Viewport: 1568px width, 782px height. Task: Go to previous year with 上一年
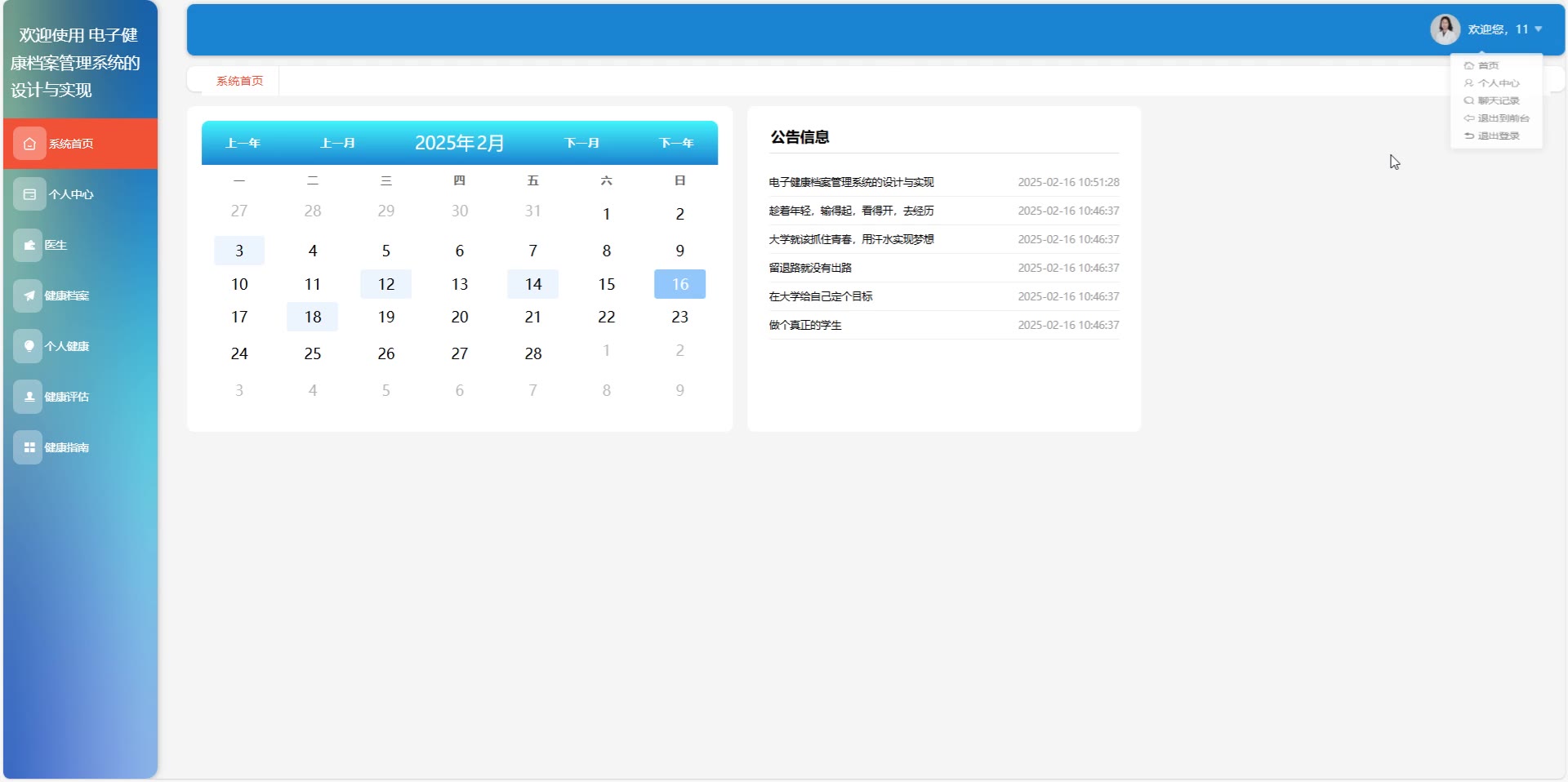(243, 143)
